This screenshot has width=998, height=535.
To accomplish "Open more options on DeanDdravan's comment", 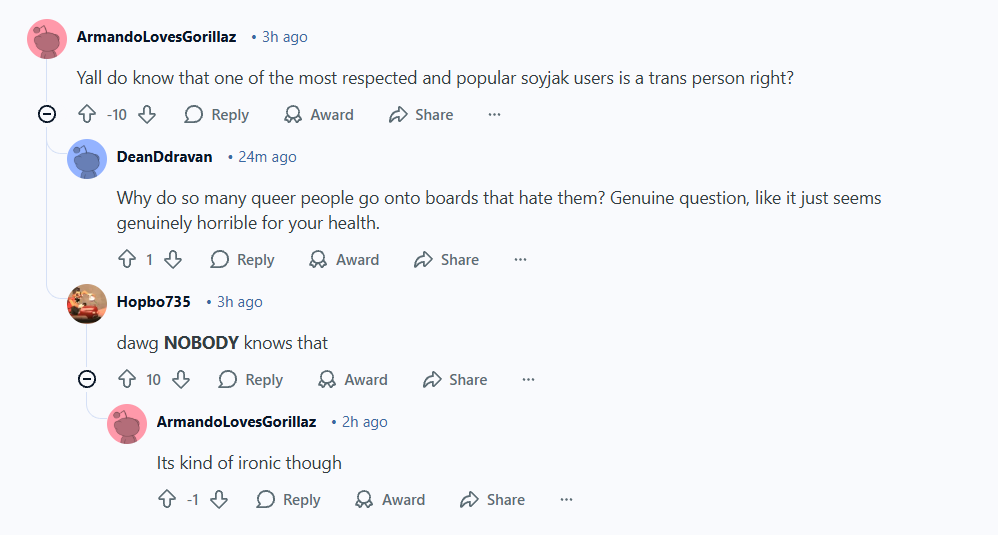I will point(520,260).
